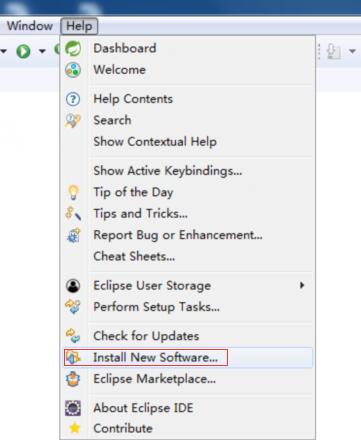The width and height of the screenshot is (361, 440).
Task: Click the Eclipse Marketplace icon
Action: (x=73, y=379)
